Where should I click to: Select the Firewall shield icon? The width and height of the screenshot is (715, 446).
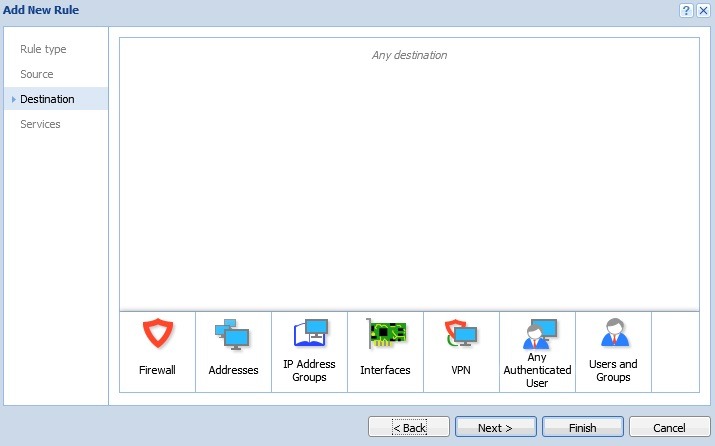coord(157,334)
